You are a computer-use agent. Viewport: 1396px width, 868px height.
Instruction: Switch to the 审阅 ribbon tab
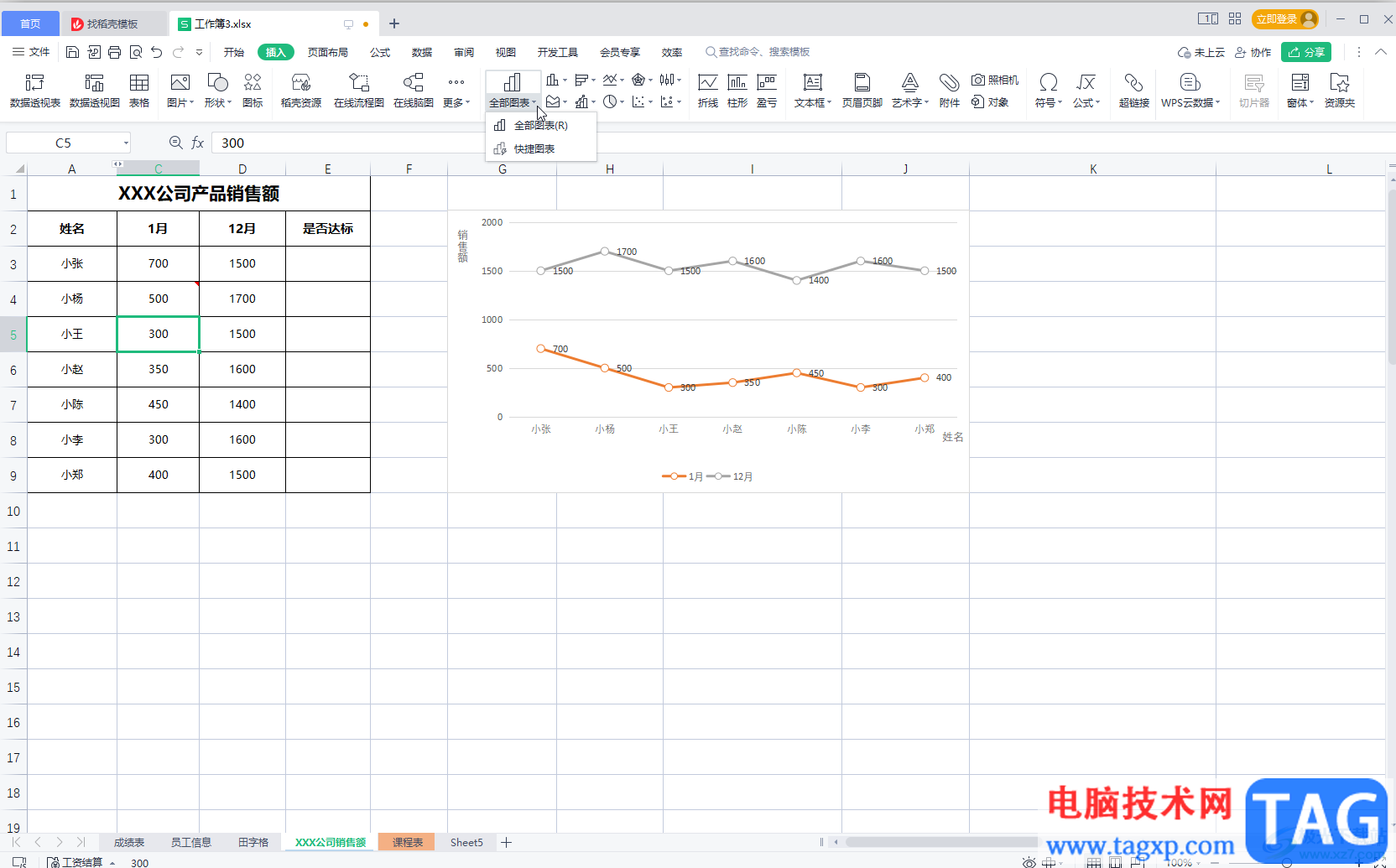(464, 52)
